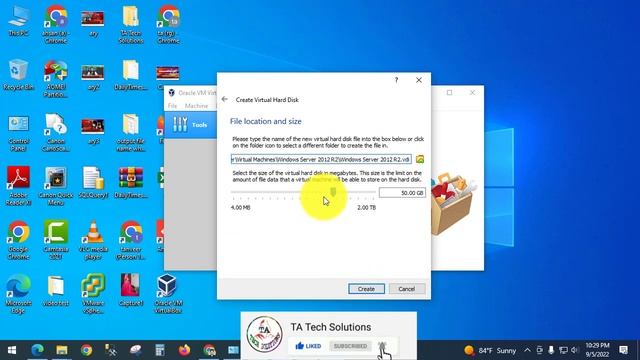The height and width of the screenshot is (360, 640).
Task: Go back using the dialog's back arrow
Action: pos(225,99)
